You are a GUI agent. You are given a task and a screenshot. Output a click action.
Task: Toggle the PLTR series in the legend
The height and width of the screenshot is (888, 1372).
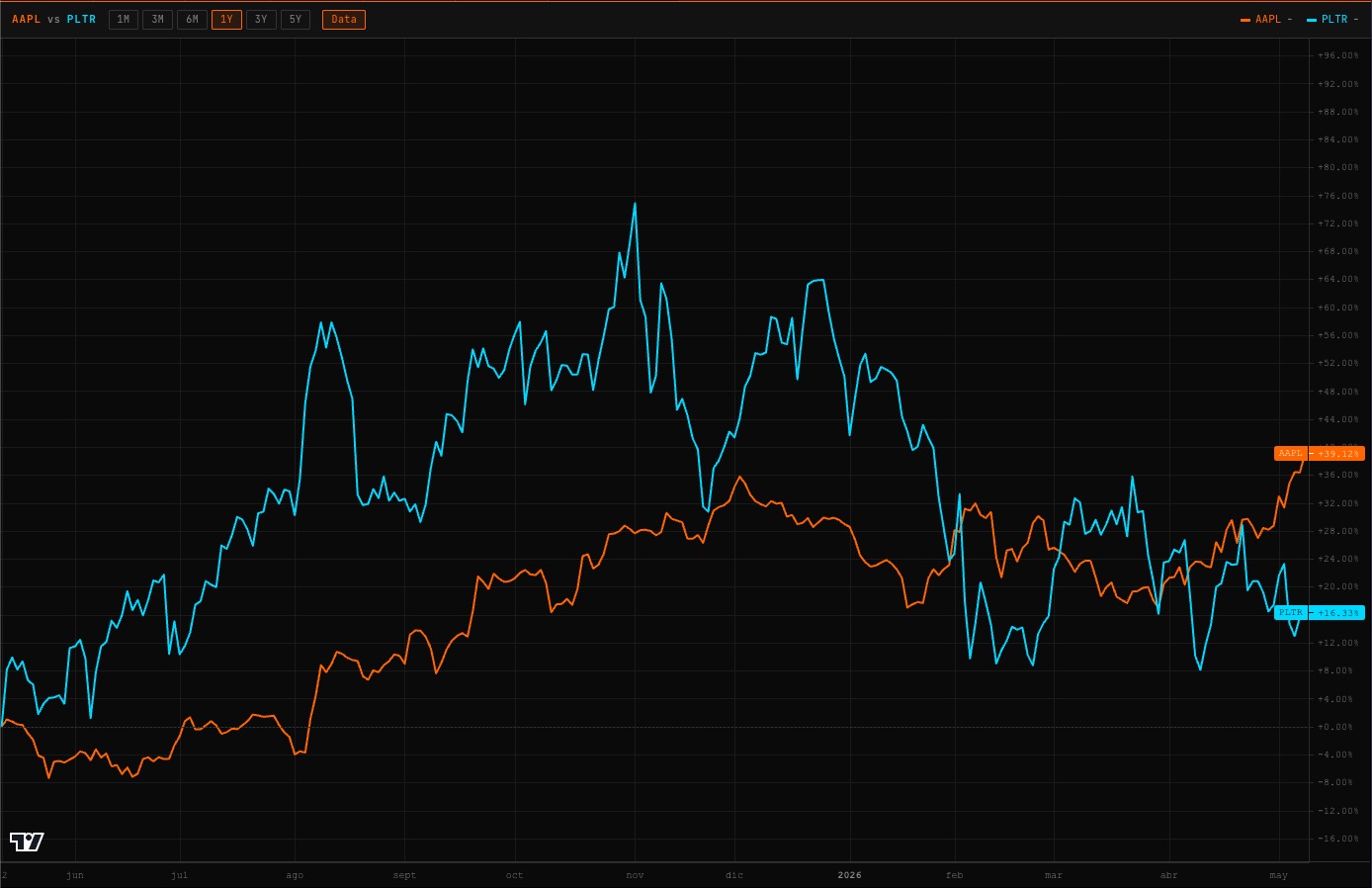coord(1332,19)
